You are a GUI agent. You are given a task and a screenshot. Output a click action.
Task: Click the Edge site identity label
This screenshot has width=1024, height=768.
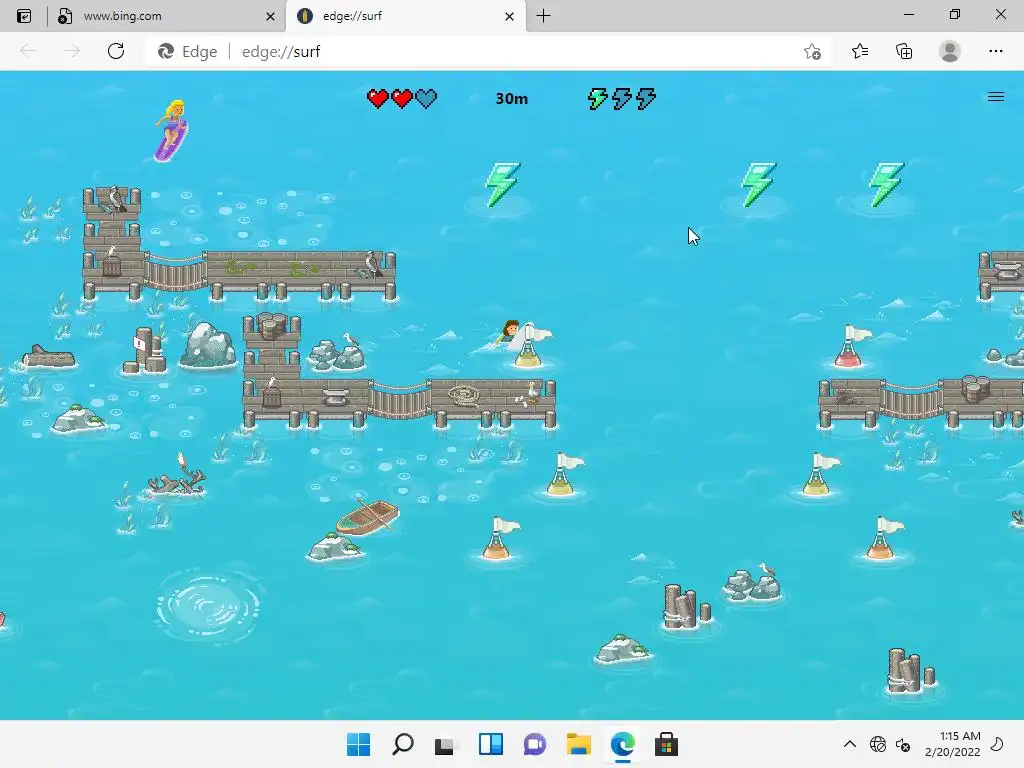tap(188, 52)
